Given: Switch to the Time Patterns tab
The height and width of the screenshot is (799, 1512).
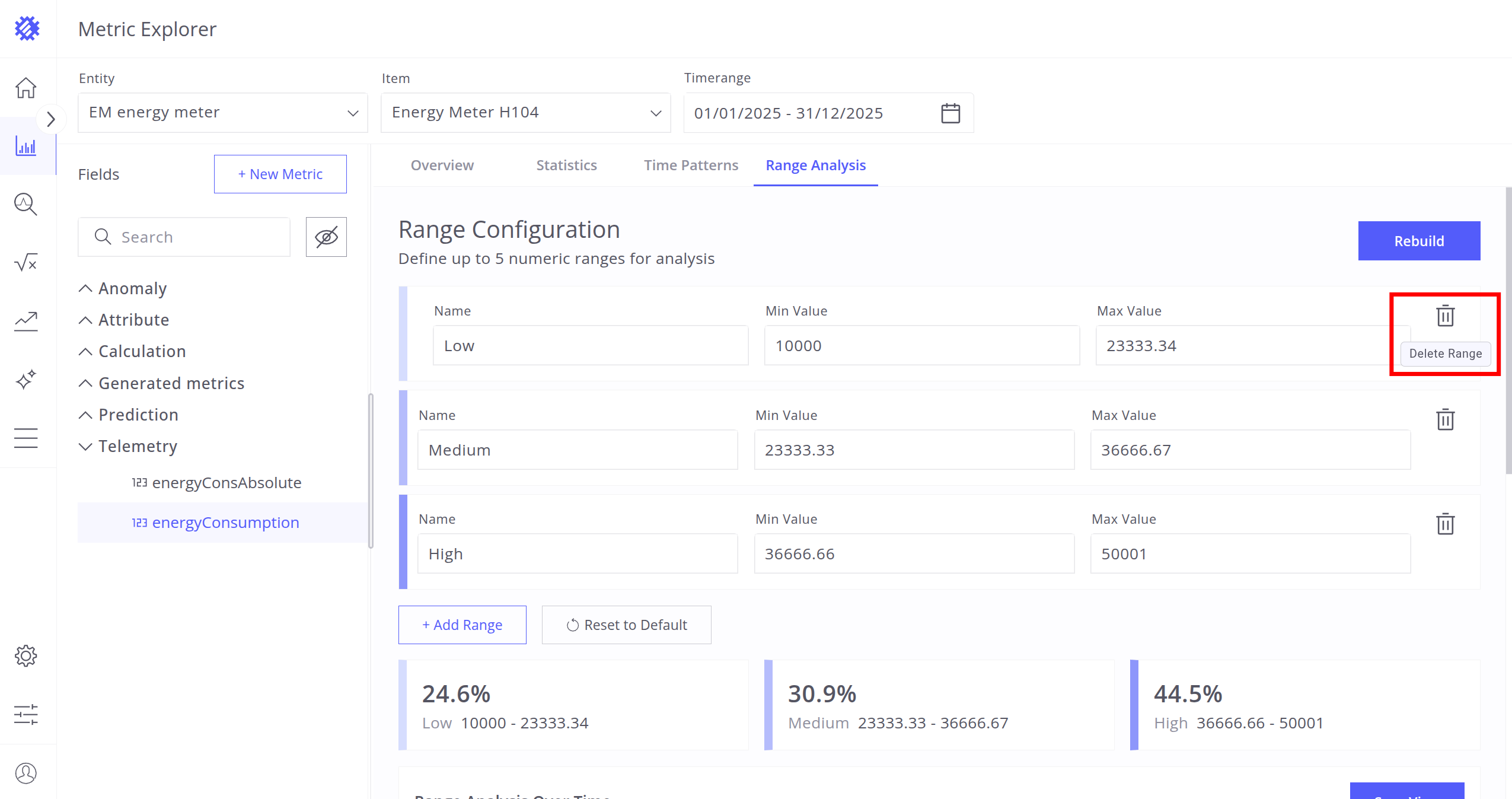Looking at the screenshot, I should click(x=691, y=165).
